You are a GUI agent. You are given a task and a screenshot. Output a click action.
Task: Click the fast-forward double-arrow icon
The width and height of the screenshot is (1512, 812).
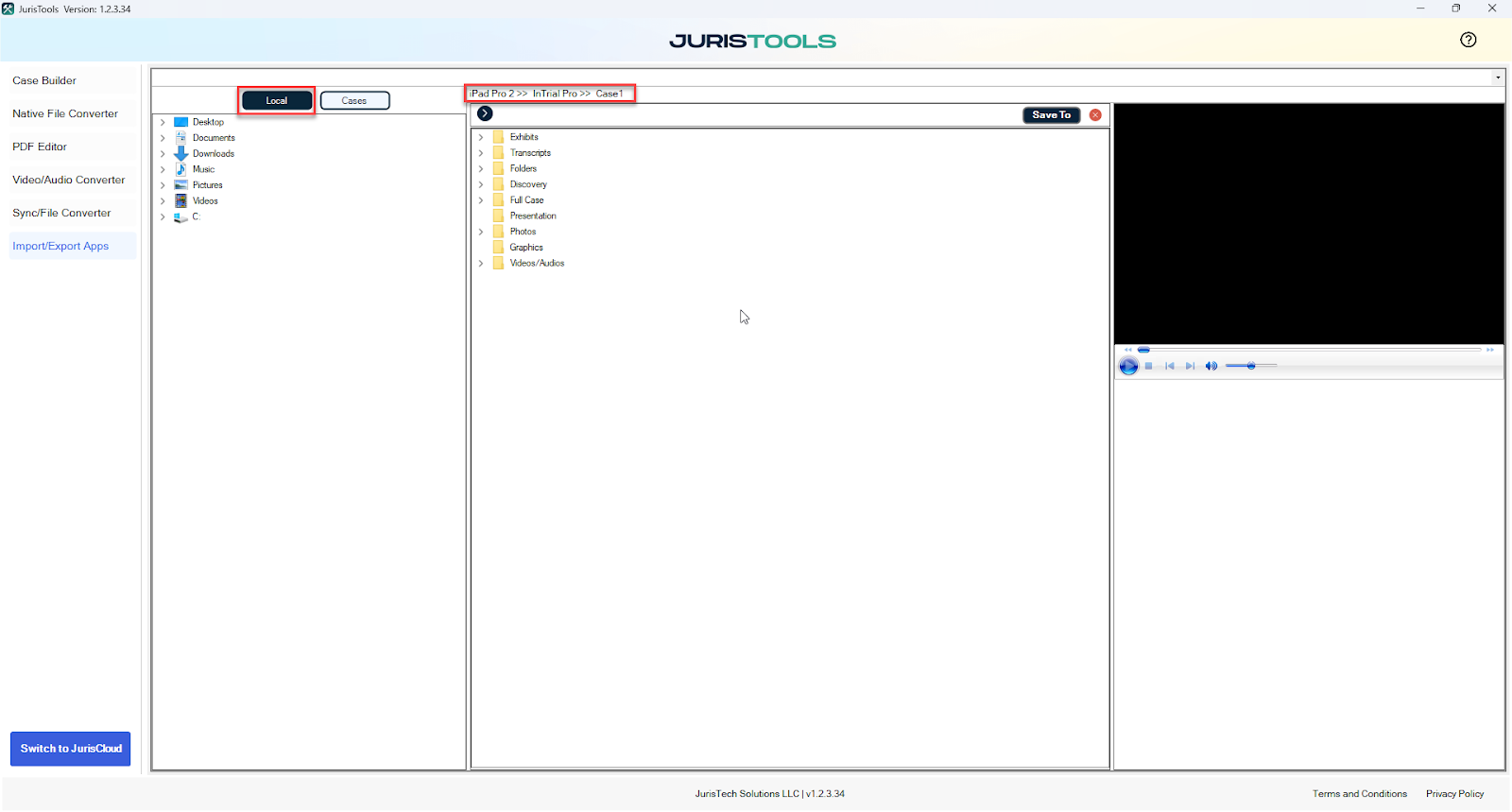(1490, 350)
